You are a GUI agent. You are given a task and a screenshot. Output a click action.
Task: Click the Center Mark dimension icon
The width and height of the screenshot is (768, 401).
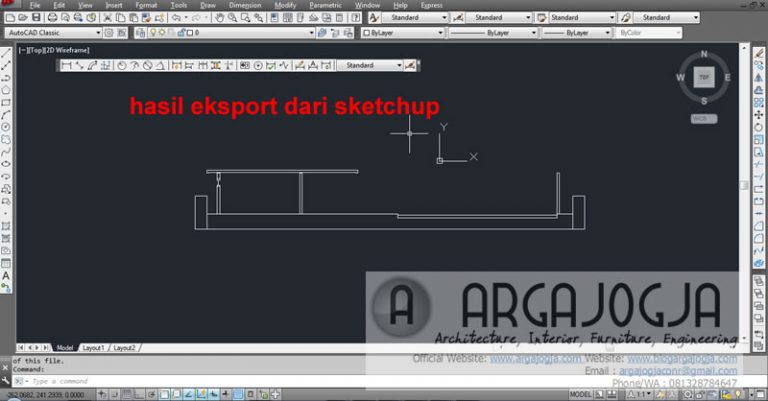pos(258,65)
